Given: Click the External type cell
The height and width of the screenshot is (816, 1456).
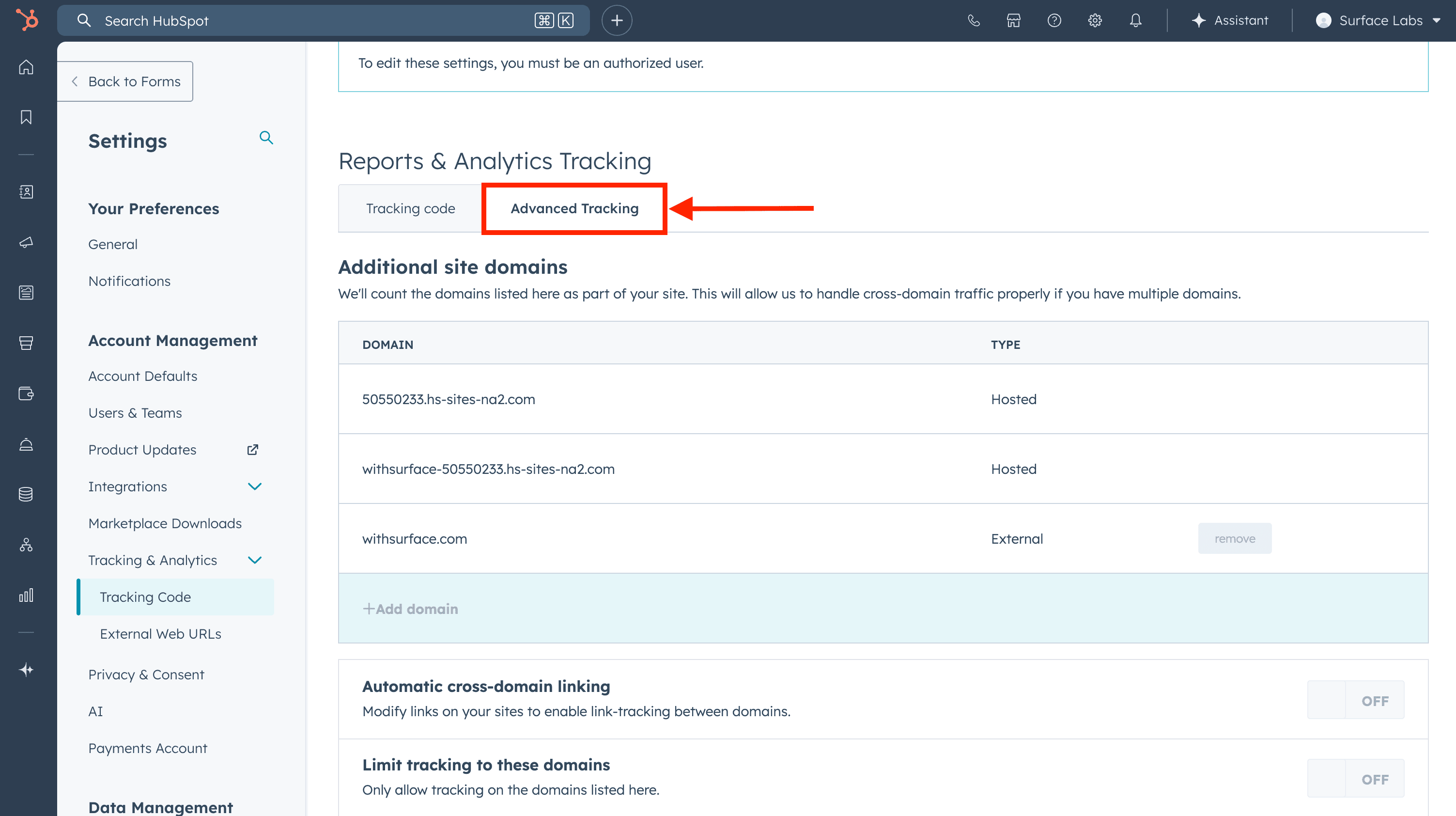Looking at the screenshot, I should pyautogui.click(x=1016, y=538).
